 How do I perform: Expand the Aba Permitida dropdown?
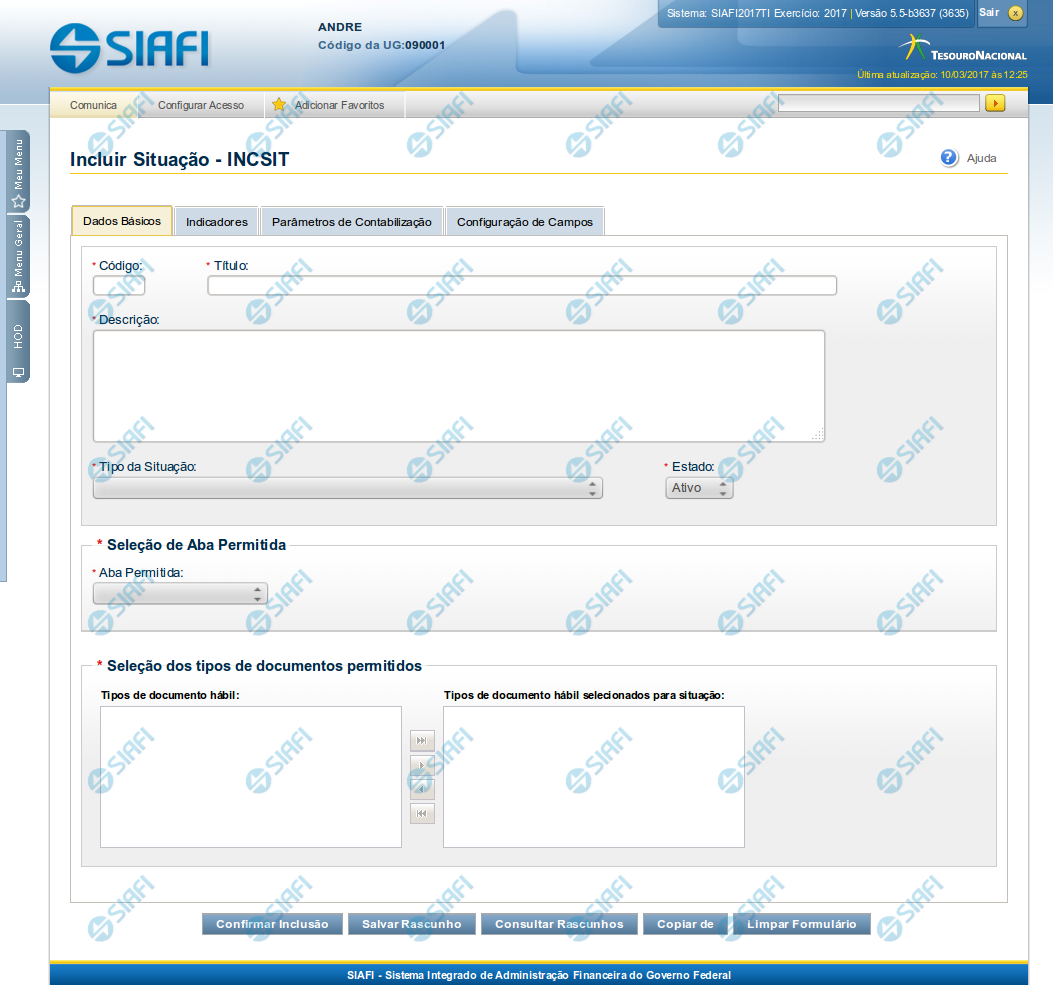click(x=180, y=594)
